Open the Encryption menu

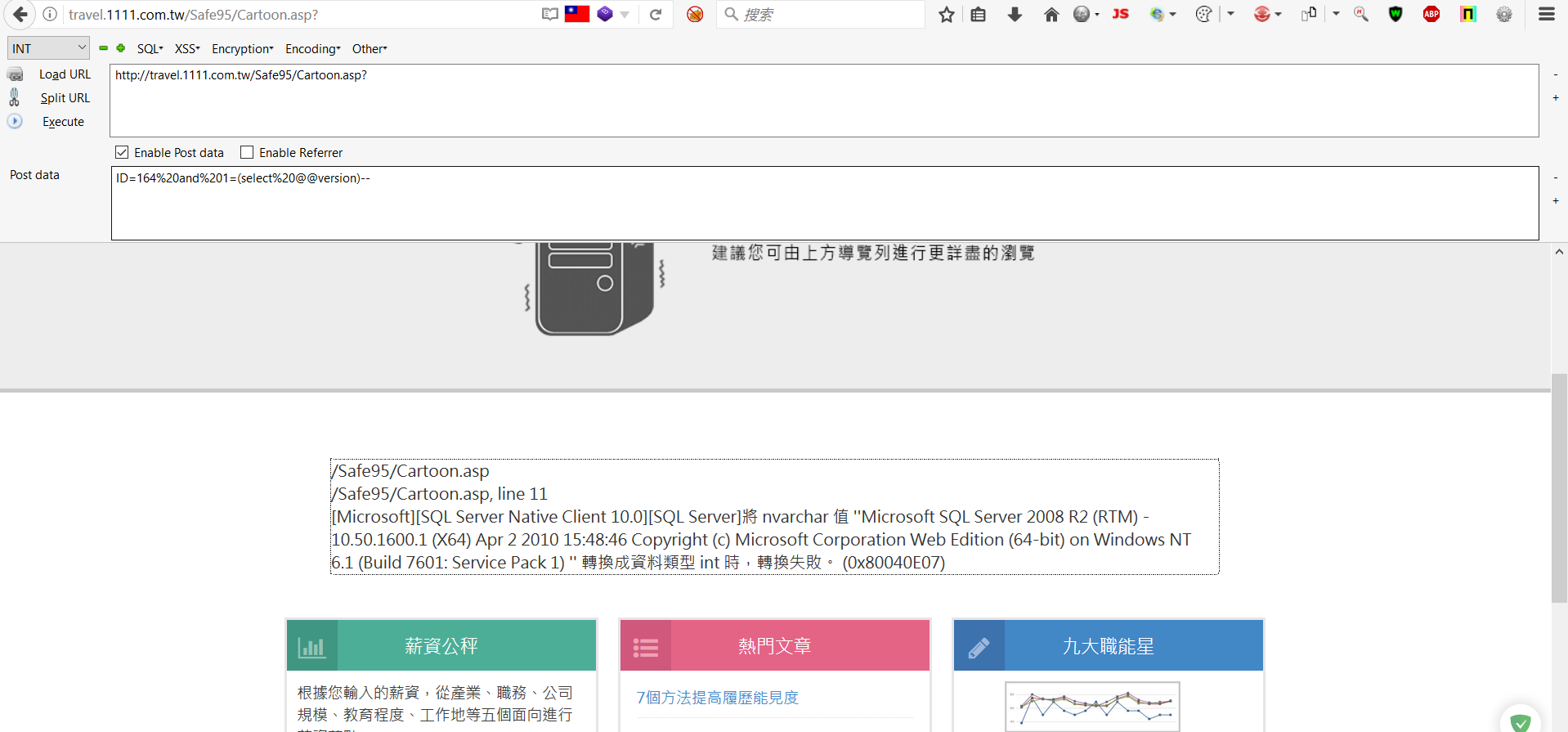(x=243, y=49)
